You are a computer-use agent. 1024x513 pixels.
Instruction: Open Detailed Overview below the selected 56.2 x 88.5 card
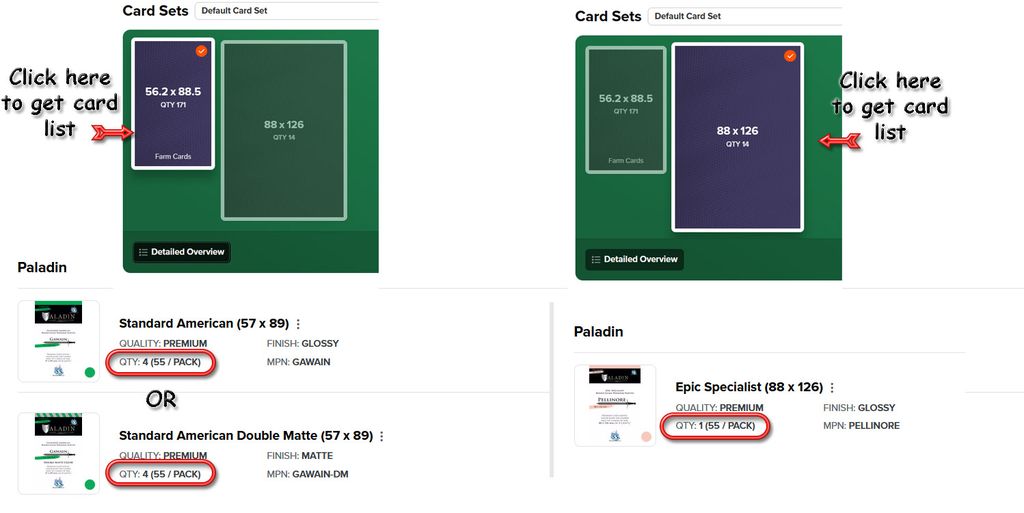click(181, 252)
